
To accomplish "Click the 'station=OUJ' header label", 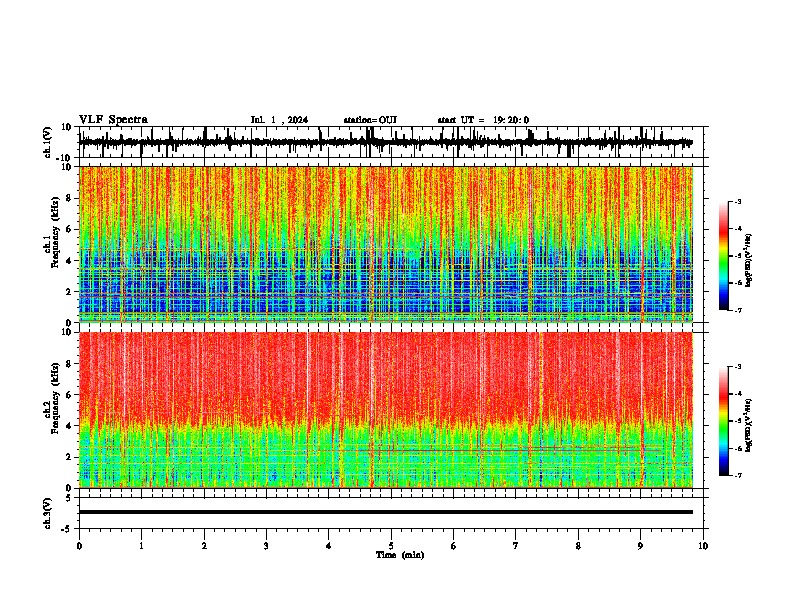I will (370, 120).
